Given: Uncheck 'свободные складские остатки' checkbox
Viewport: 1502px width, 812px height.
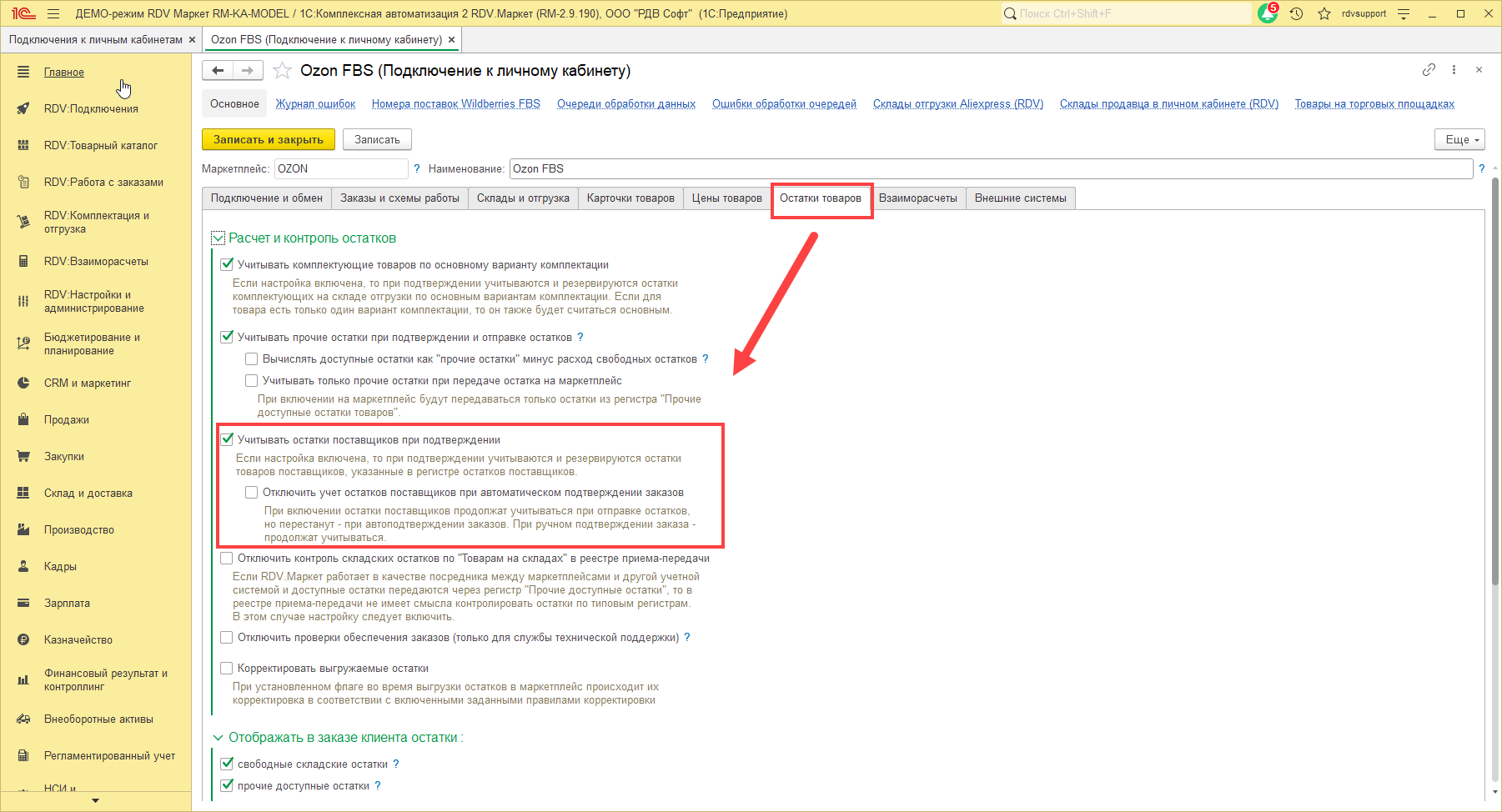Looking at the screenshot, I should click(227, 764).
